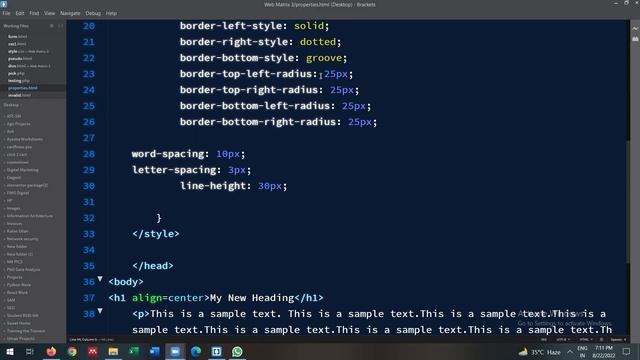This screenshot has width=640, height=360.
Task: Collapse the paragraph fold arrow on line 38
Action: 100,311
